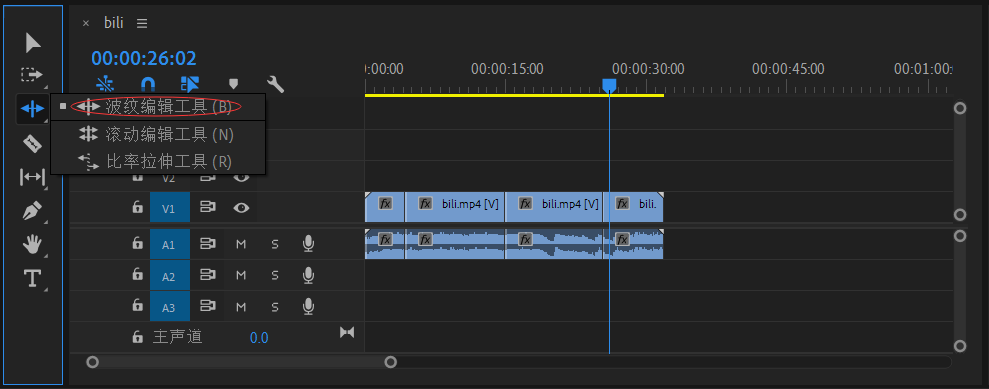Screen dimensions: 989x389
Task: Toggle timeline snapping magnet
Action: tap(147, 84)
